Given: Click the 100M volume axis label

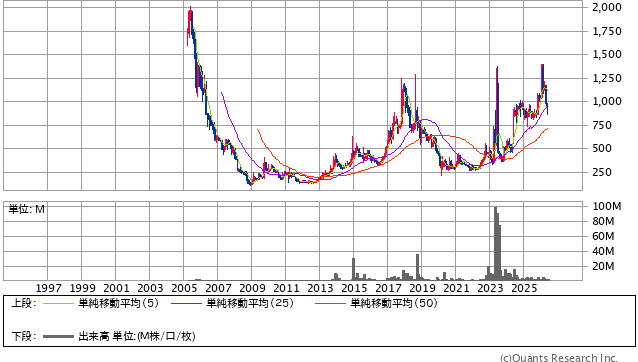Looking at the screenshot, I should [x=607, y=206].
